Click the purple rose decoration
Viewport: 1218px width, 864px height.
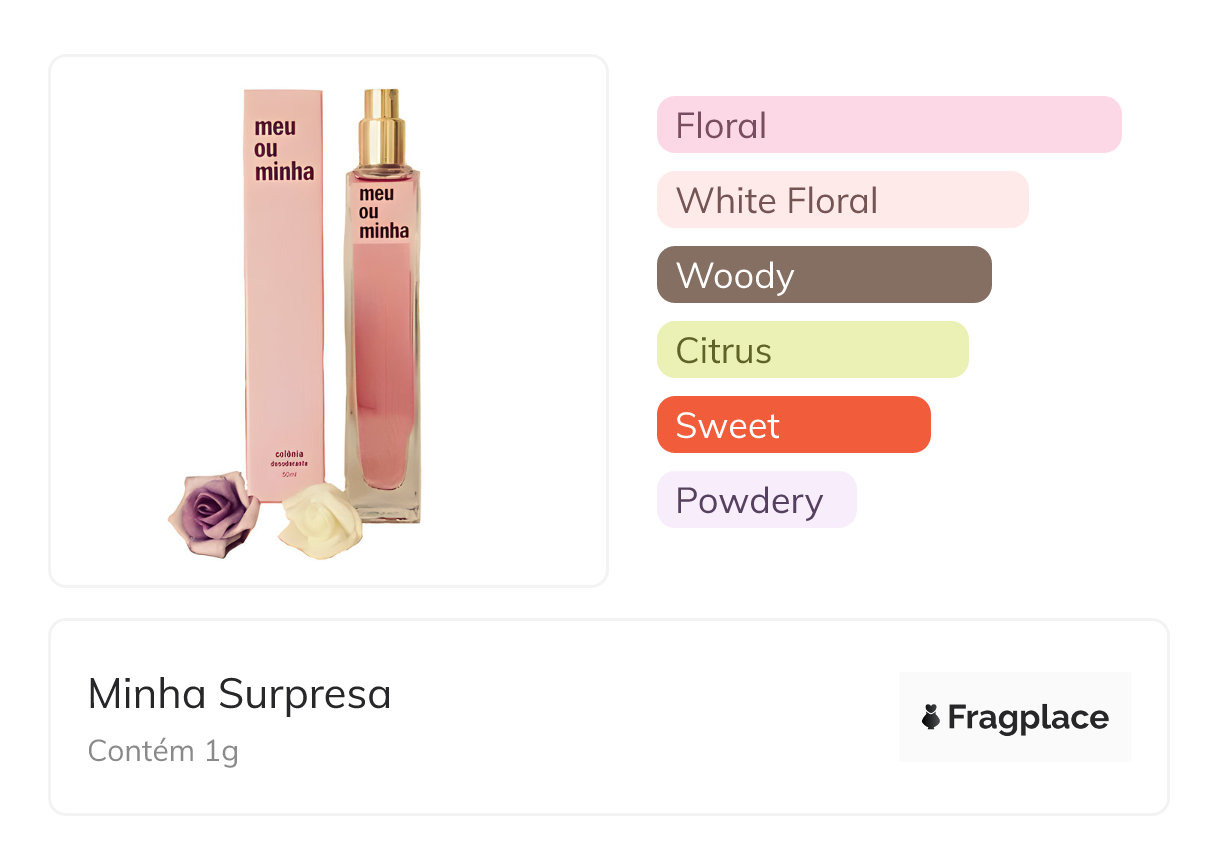pyautogui.click(x=213, y=513)
